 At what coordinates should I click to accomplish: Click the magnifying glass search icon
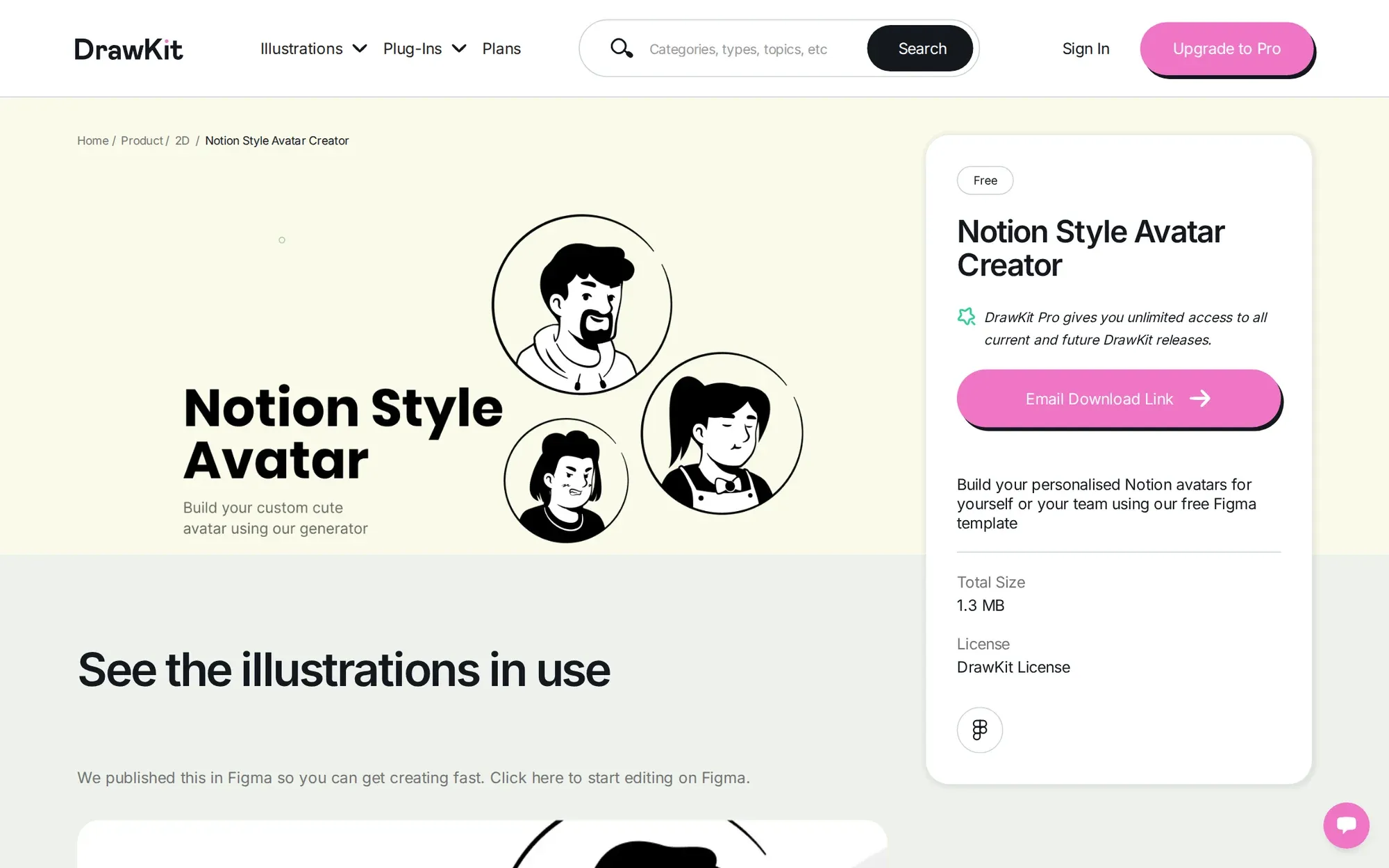tap(621, 49)
